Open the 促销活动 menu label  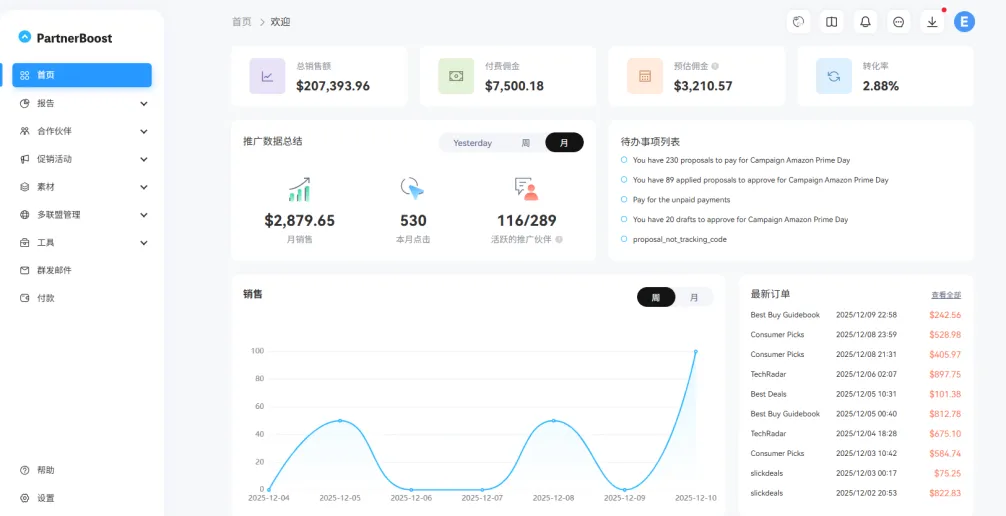(55, 159)
